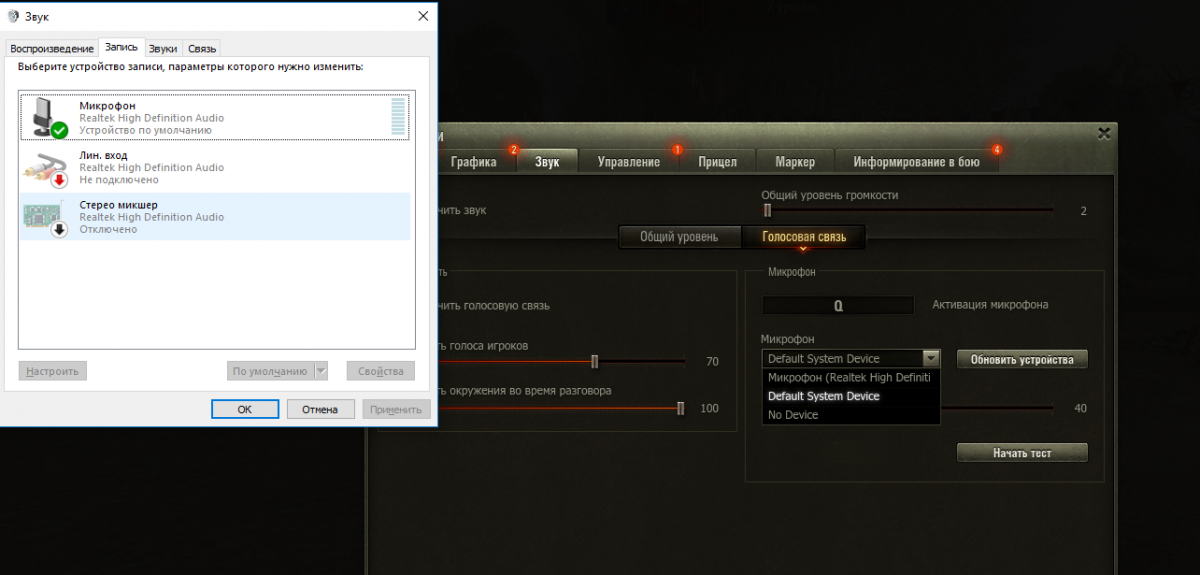Screen dimensions: 1200x575
Task: Open the Звуки tab
Action: coord(163,48)
